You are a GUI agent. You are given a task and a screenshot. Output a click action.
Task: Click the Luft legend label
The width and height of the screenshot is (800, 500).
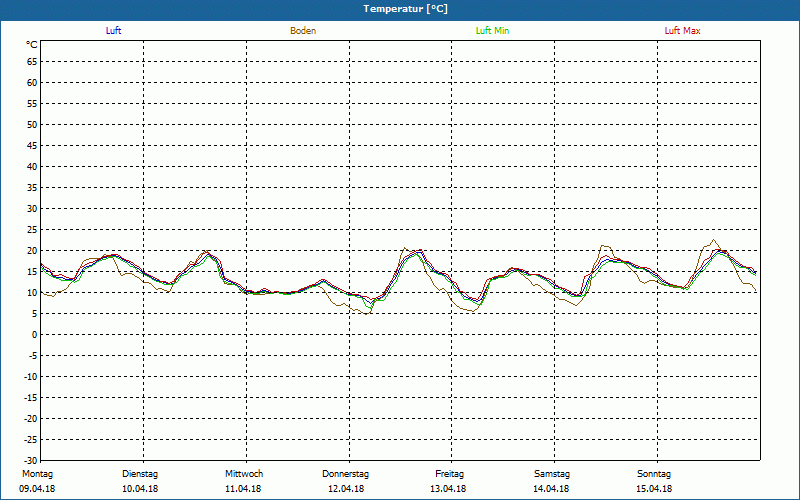(113, 31)
